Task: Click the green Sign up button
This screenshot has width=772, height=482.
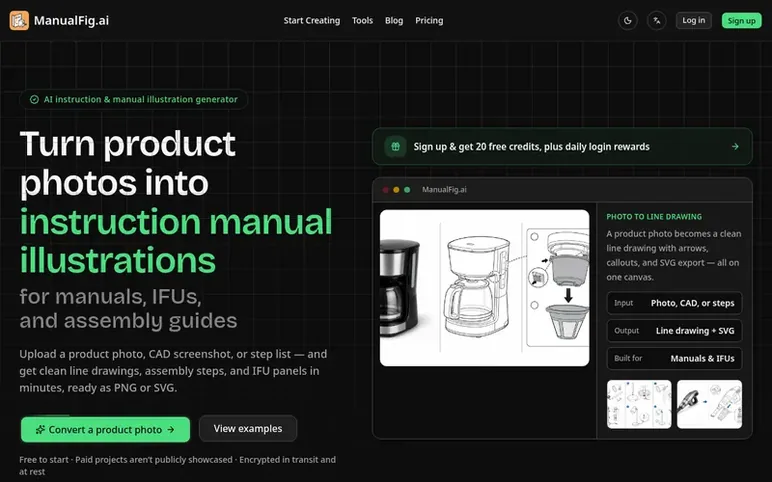Action: pos(741,21)
